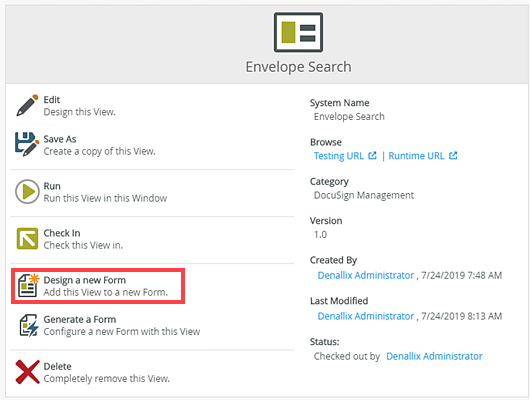Open the Testing URL link

pyautogui.click(x=339, y=156)
